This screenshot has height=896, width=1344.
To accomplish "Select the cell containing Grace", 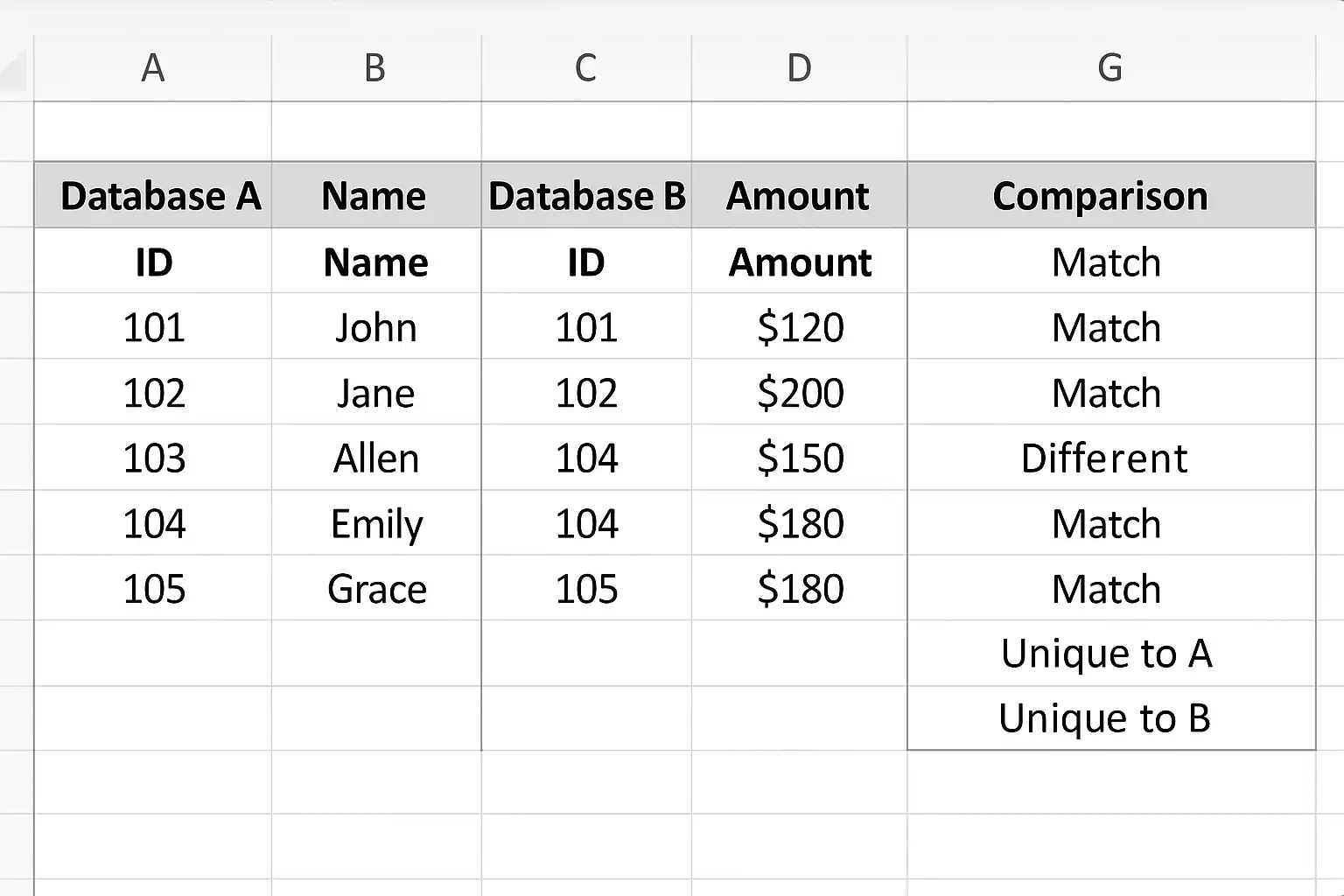I will 376,588.
